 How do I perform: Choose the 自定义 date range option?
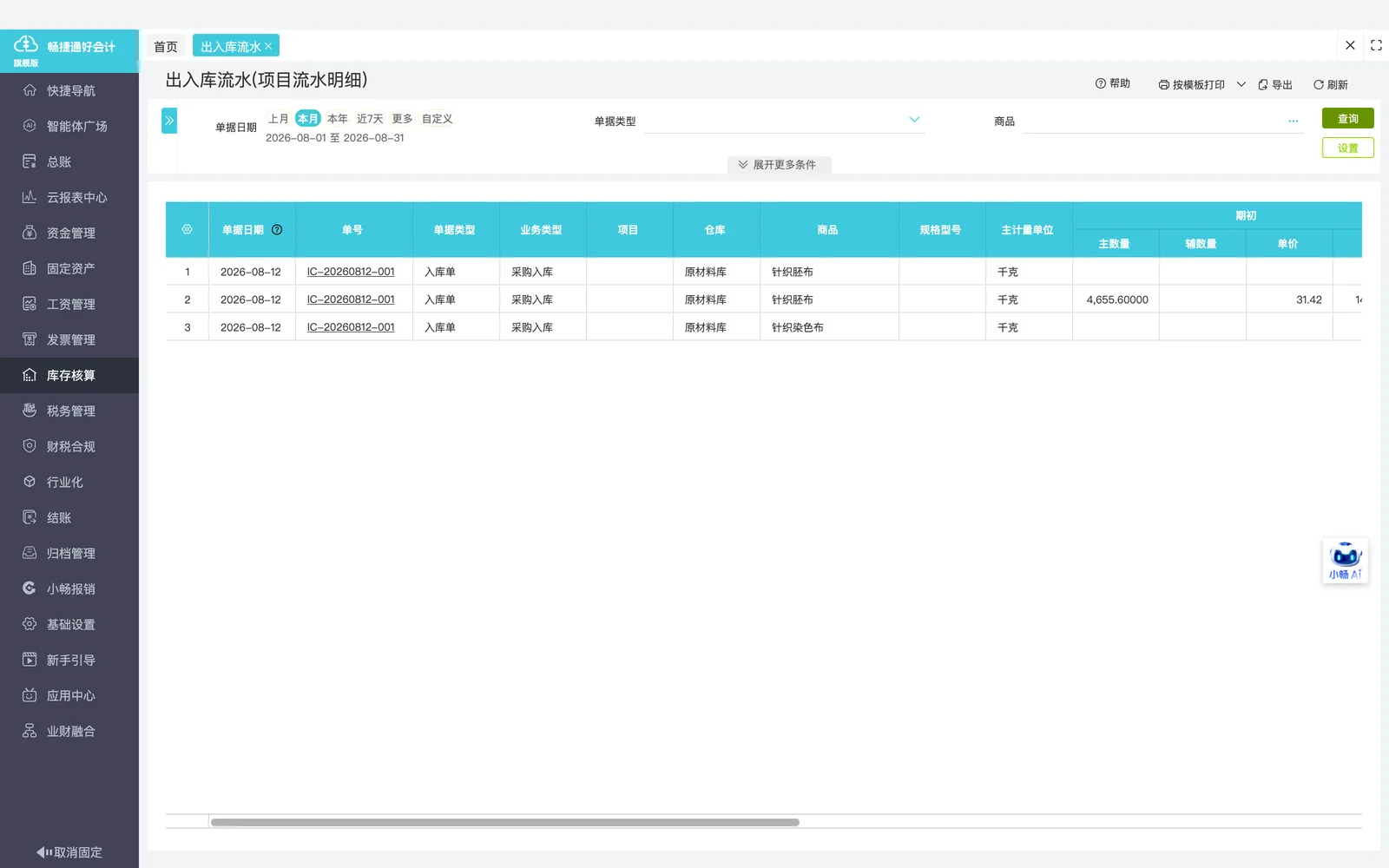[x=438, y=119]
